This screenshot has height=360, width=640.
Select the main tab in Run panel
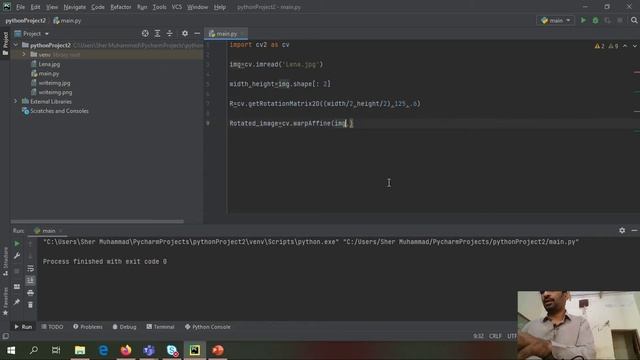coord(48,231)
